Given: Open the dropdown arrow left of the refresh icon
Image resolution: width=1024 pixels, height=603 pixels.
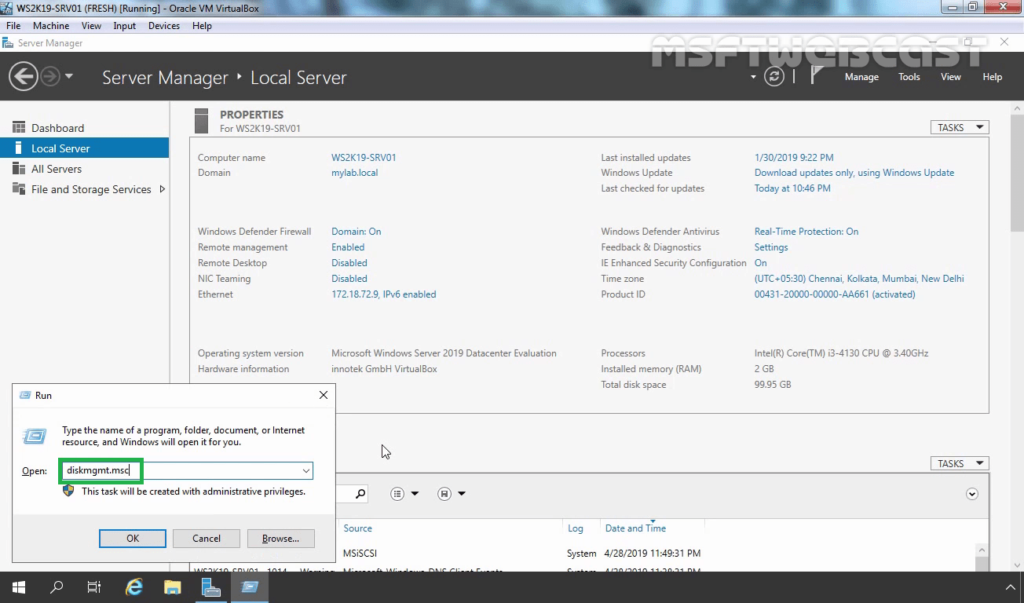Looking at the screenshot, I should [x=753, y=77].
